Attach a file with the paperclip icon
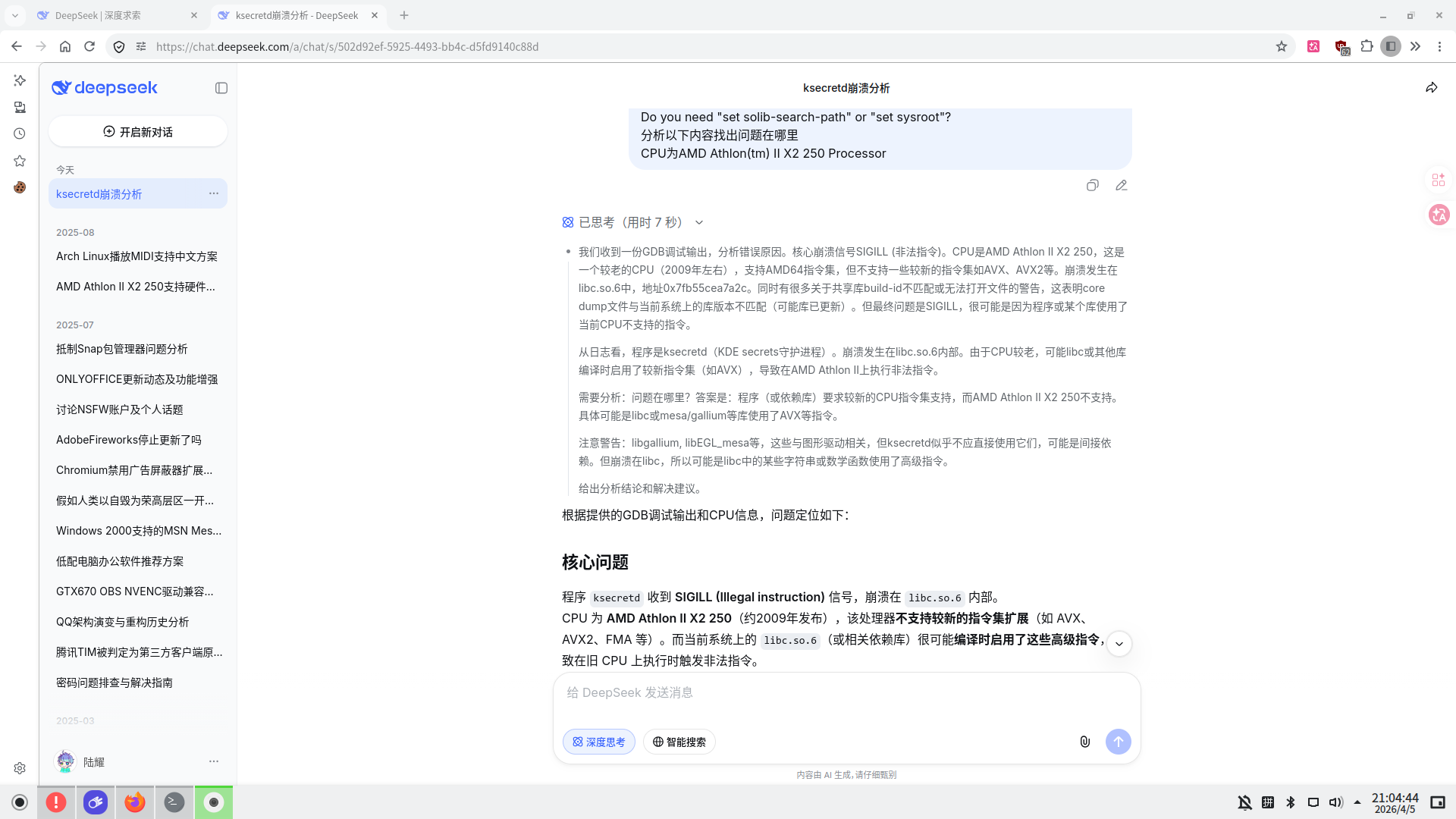Screen dimensions: 1456x819 [x=1084, y=742]
